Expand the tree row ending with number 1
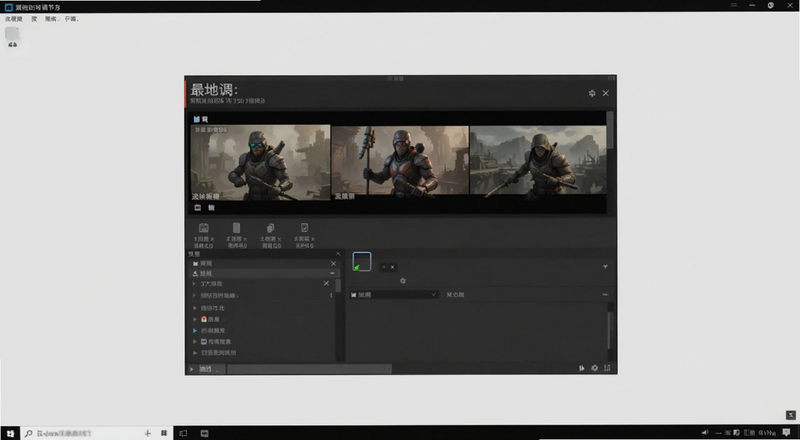 [x=194, y=296]
